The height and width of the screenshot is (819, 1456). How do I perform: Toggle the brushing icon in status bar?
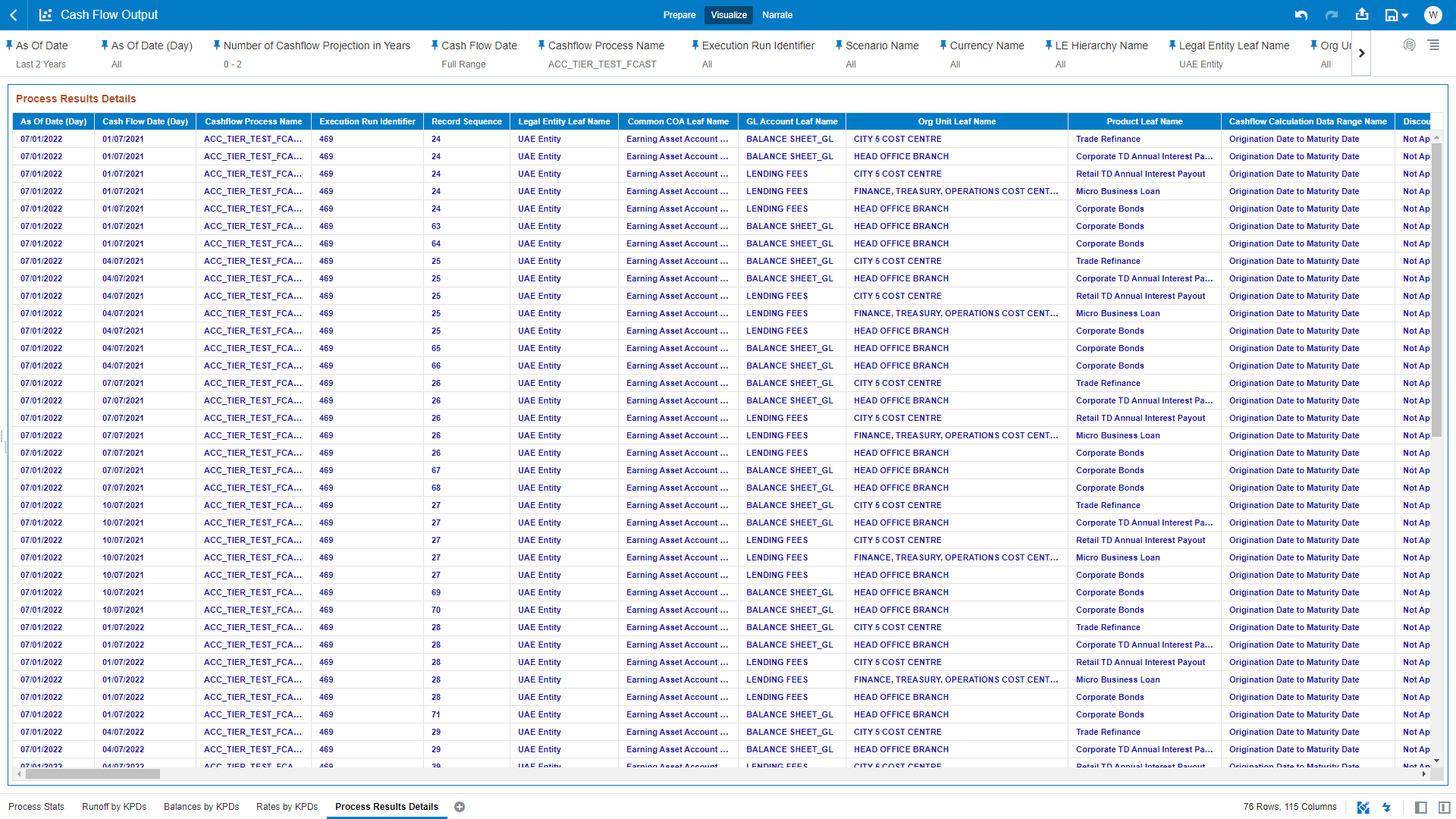(x=1363, y=808)
